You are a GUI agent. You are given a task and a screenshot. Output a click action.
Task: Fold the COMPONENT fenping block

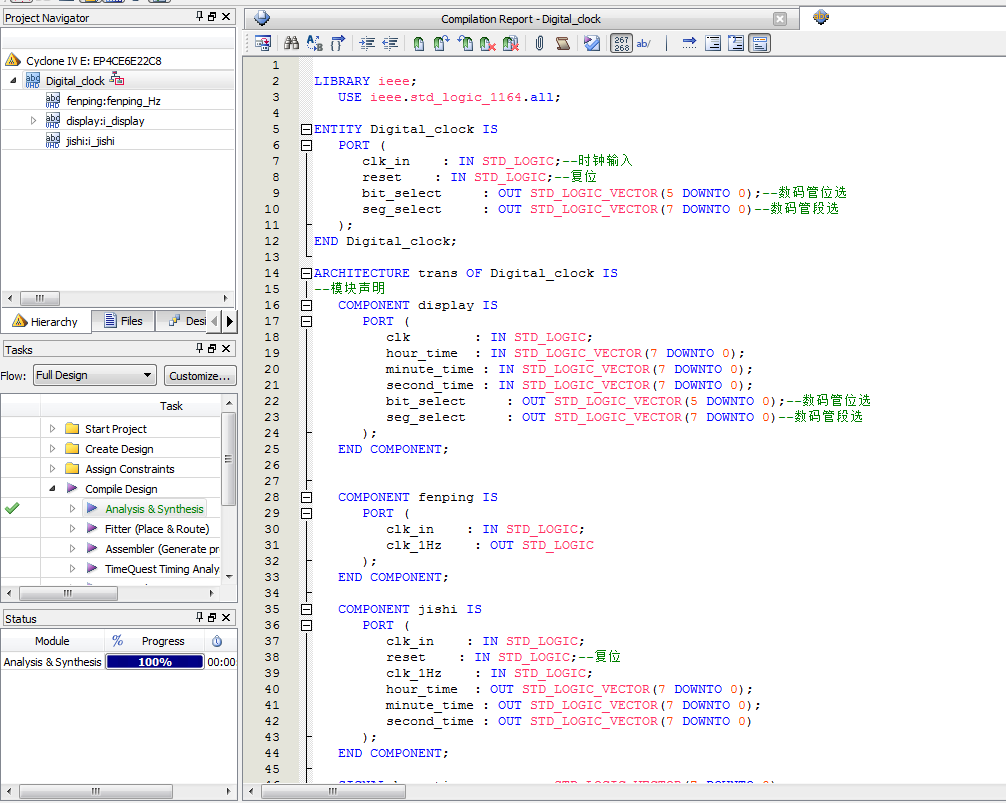coord(307,497)
